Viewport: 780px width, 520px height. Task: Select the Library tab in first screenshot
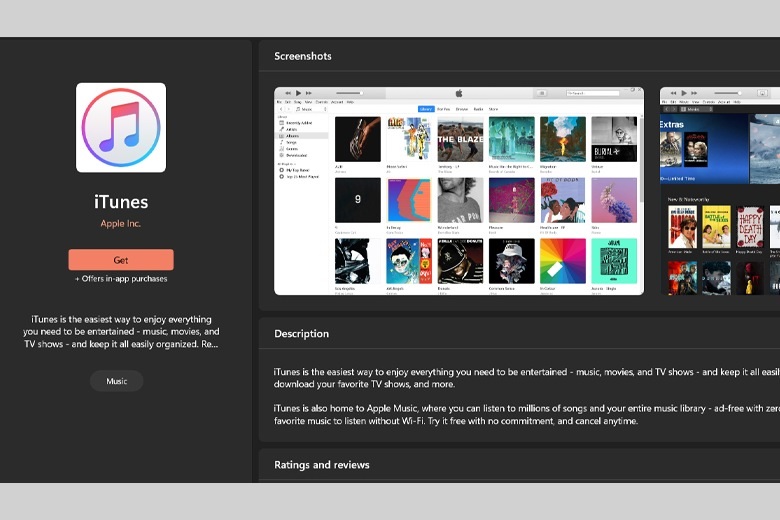(x=426, y=109)
